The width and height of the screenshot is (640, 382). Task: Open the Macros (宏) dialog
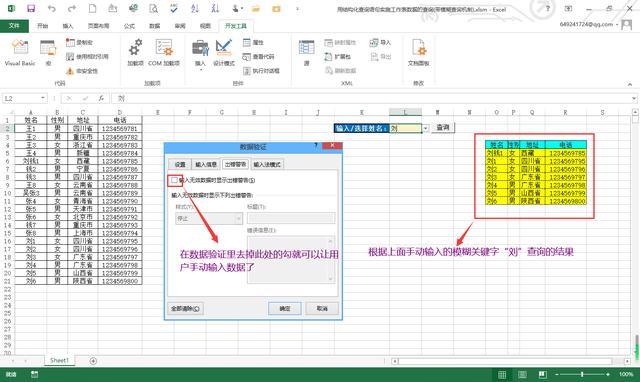48,52
